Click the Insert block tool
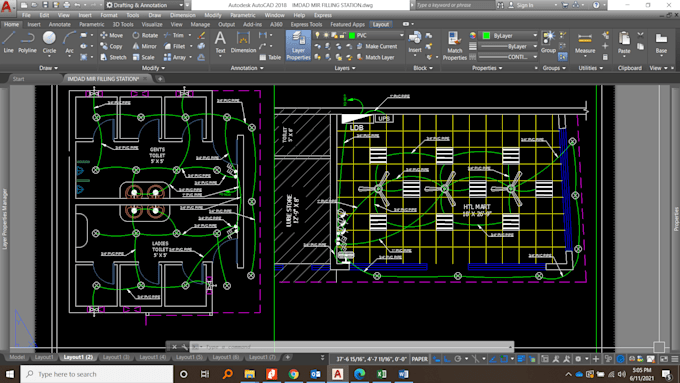680x383 pixels. pyautogui.click(x=415, y=42)
